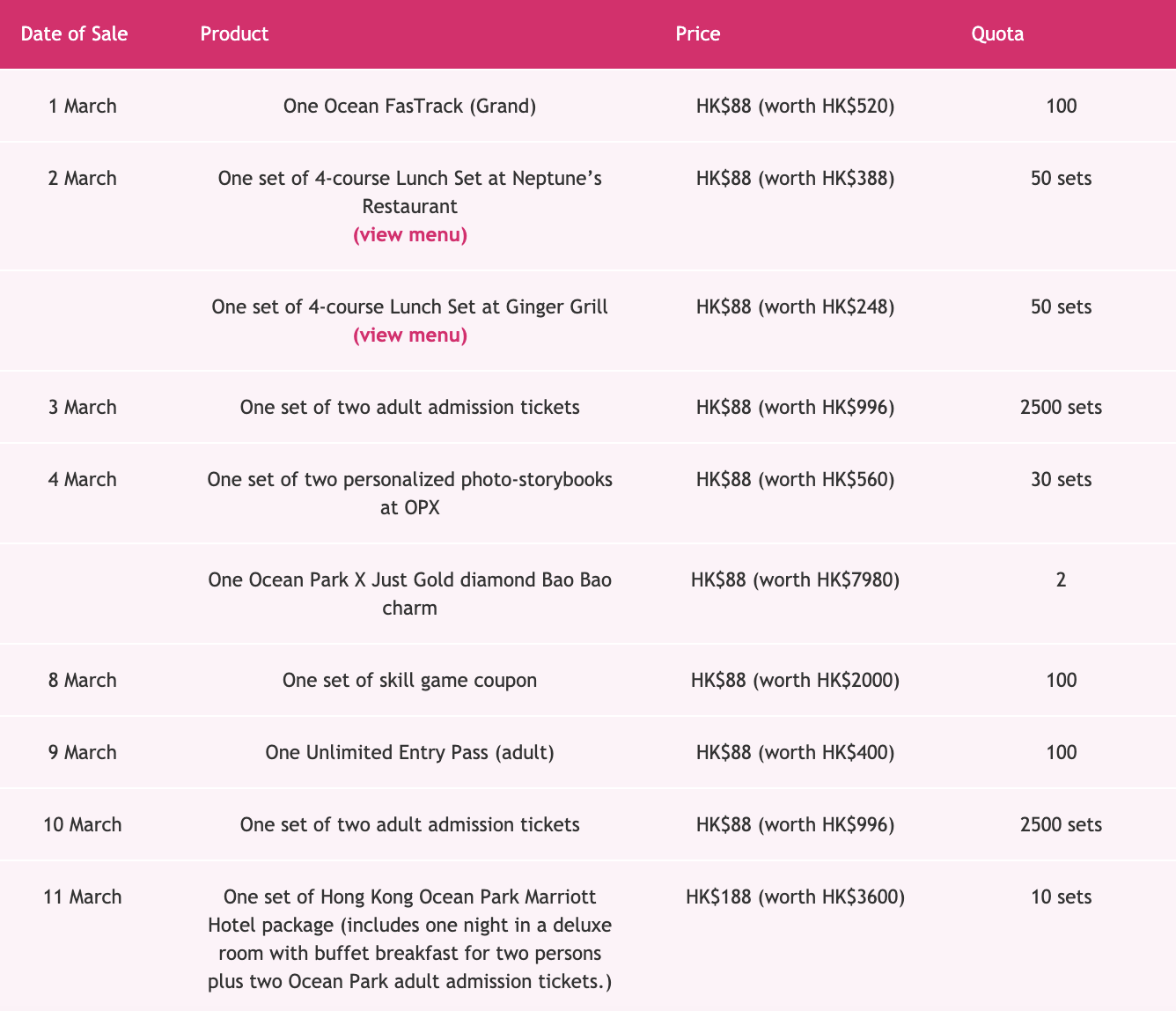Viewport: 1176px width, 1011px height.
Task: Click the Date of Sale column header
Action: point(75,33)
